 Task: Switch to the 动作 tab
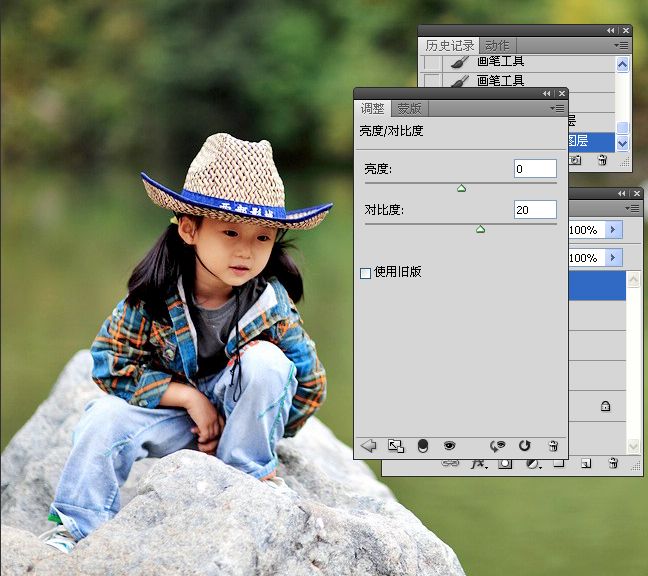pyautogui.click(x=498, y=45)
